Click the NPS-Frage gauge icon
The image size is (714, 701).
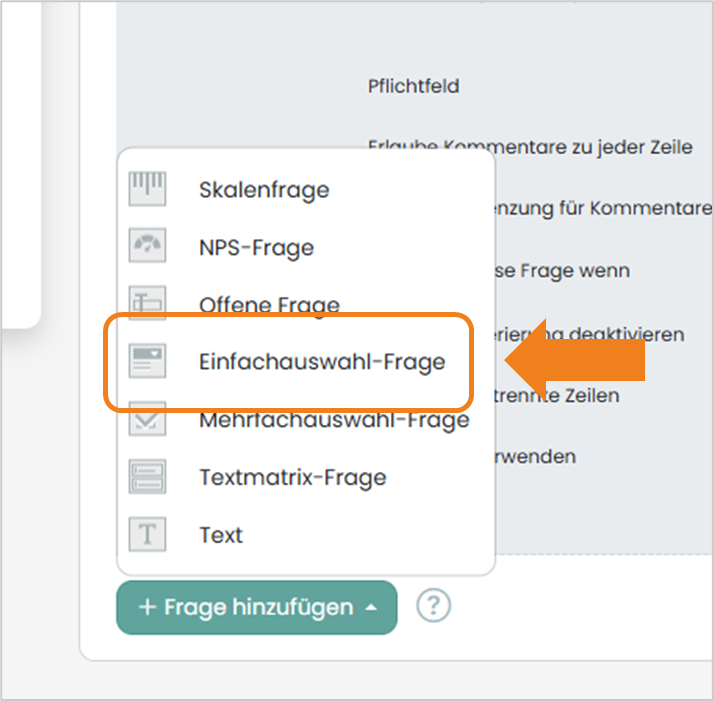click(x=147, y=246)
